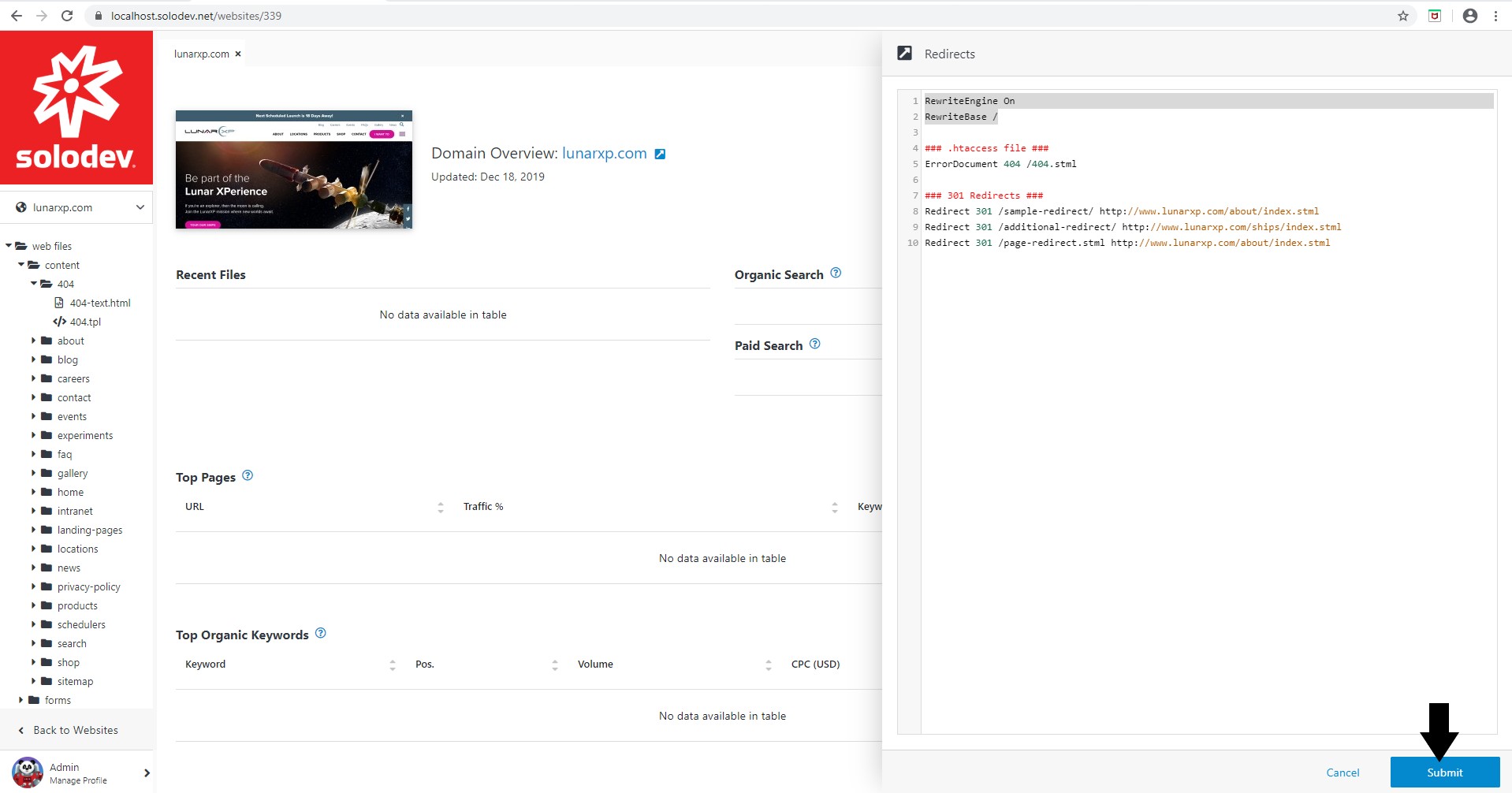Collapse the content folder
The height and width of the screenshot is (793, 1512).
[21, 265]
